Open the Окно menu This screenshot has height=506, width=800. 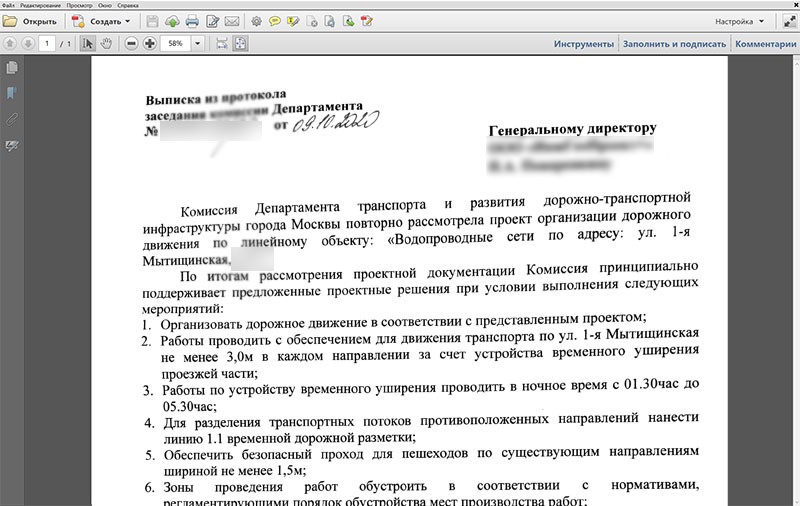105,5
